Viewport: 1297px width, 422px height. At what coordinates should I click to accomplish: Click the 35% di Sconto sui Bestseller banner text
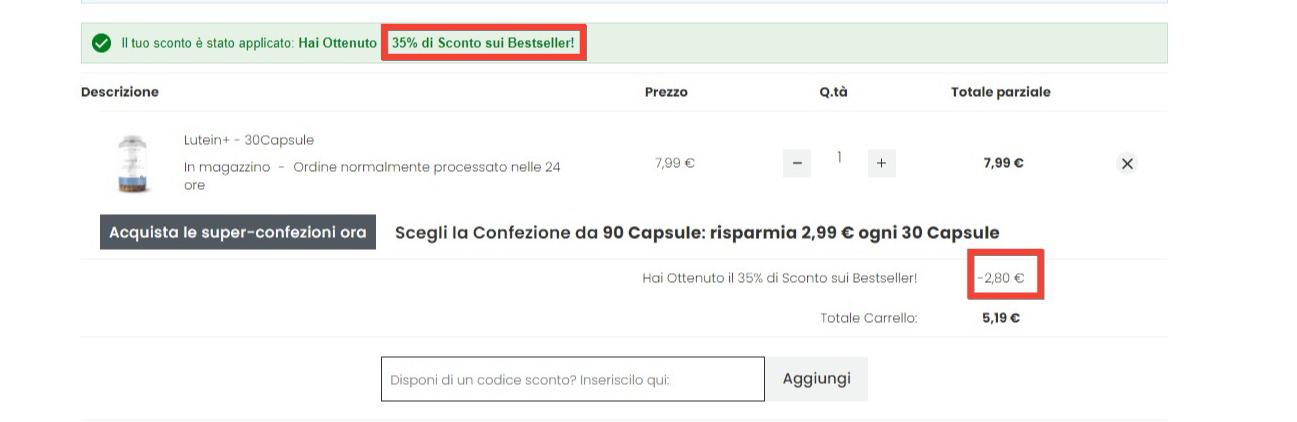coord(483,44)
